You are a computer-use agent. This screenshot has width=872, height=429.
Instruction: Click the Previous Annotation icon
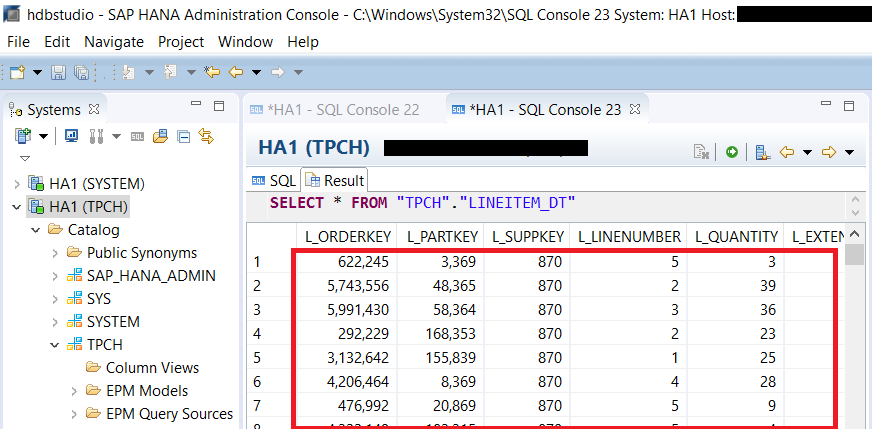170,72
